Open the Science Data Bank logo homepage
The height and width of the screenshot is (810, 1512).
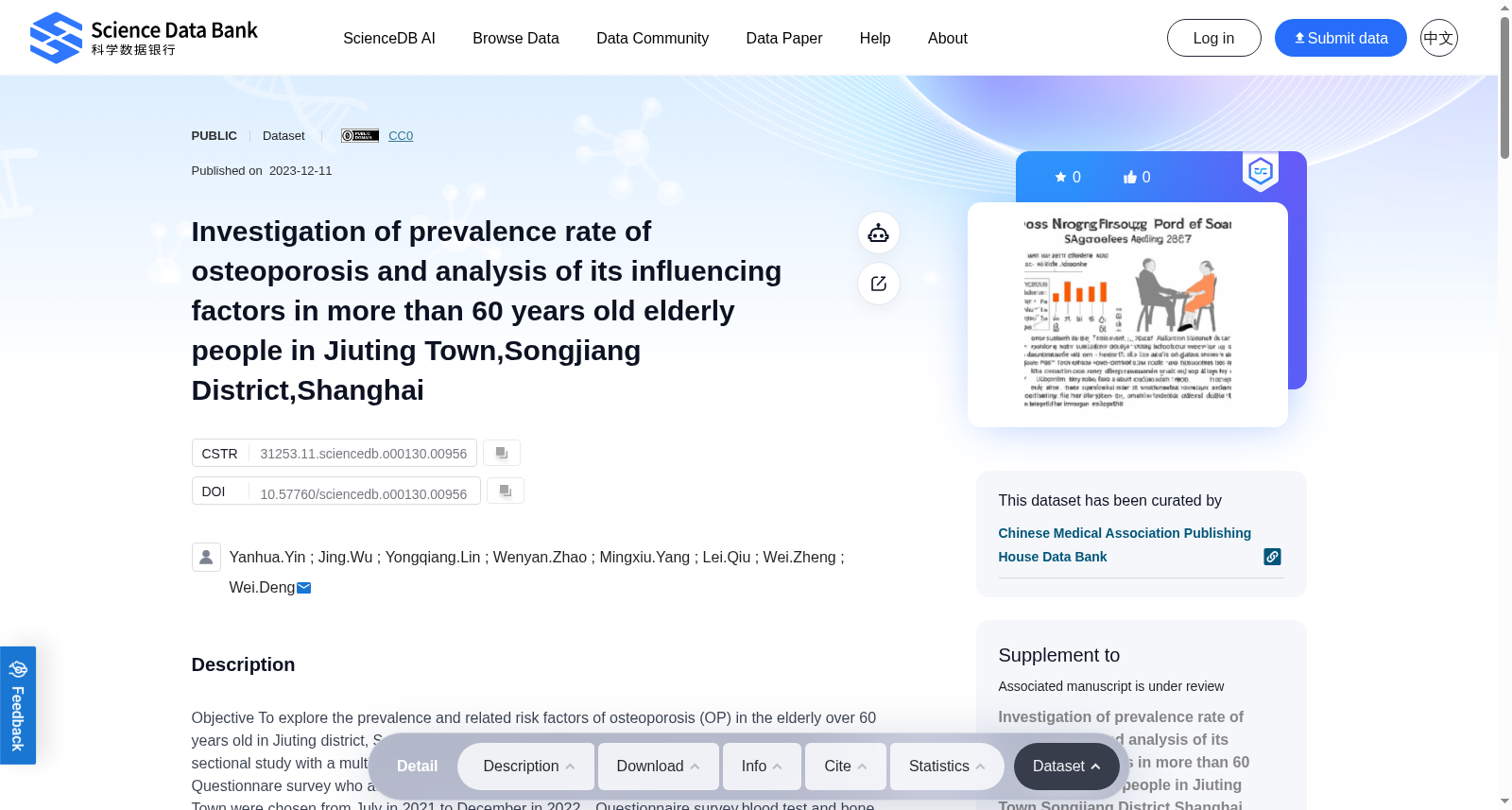point(144,38)
